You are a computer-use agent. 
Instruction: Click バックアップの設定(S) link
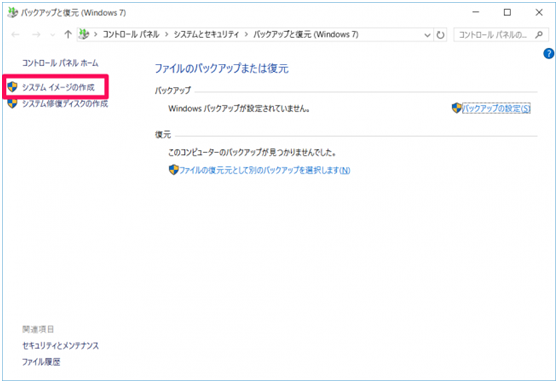click(496, 108)
